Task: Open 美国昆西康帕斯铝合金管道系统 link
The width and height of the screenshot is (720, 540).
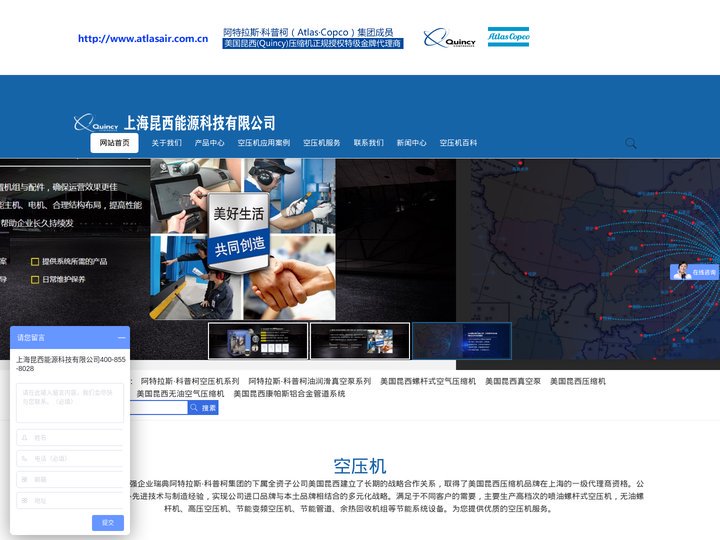Action: (289, 394)
